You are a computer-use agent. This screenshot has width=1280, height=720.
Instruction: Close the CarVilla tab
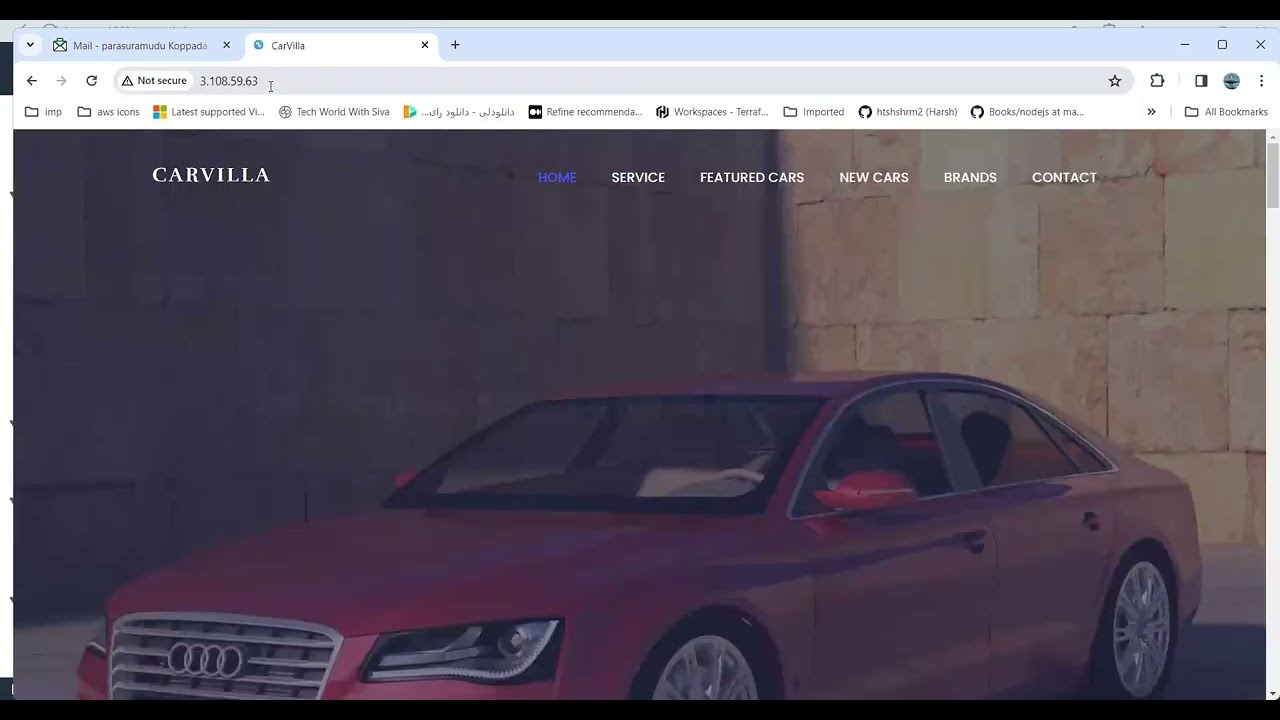[x=424, y=45]
